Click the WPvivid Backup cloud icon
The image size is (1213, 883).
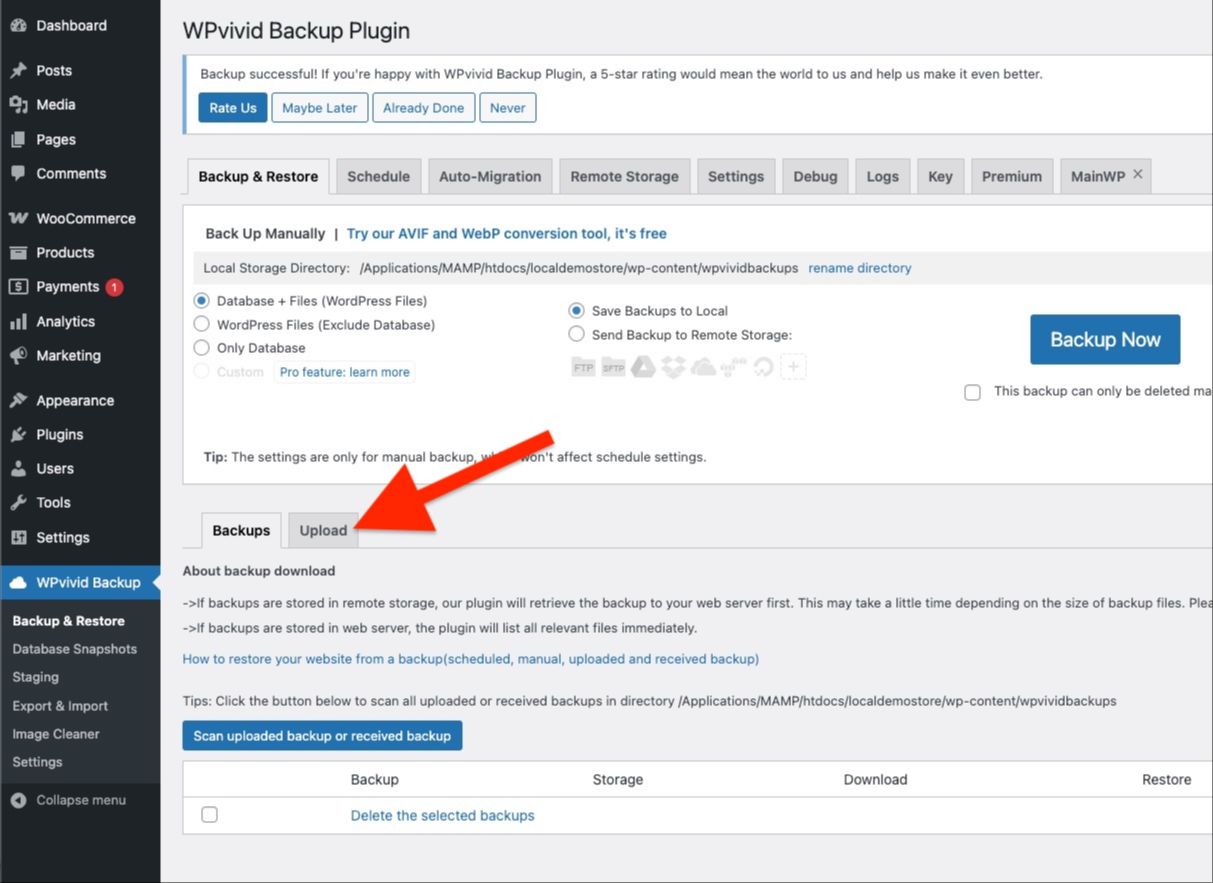(x=18, y=582)
